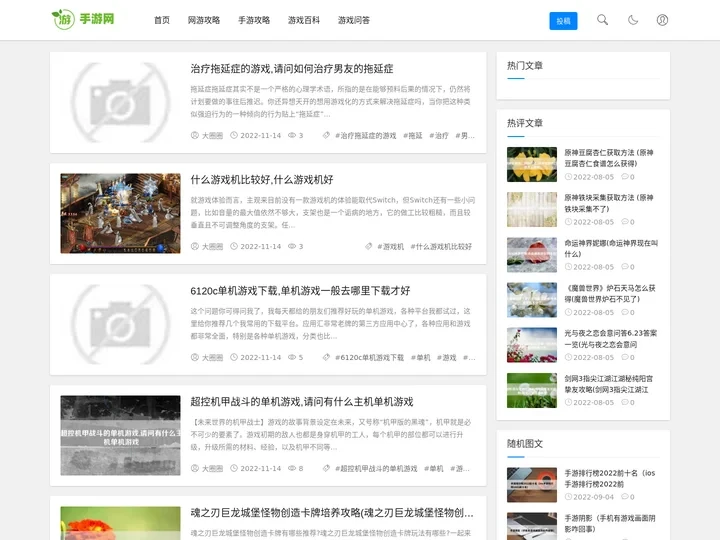Open the 游戏问答 menu item
This screenshot has width=720, height=540.
click(354, 20)
